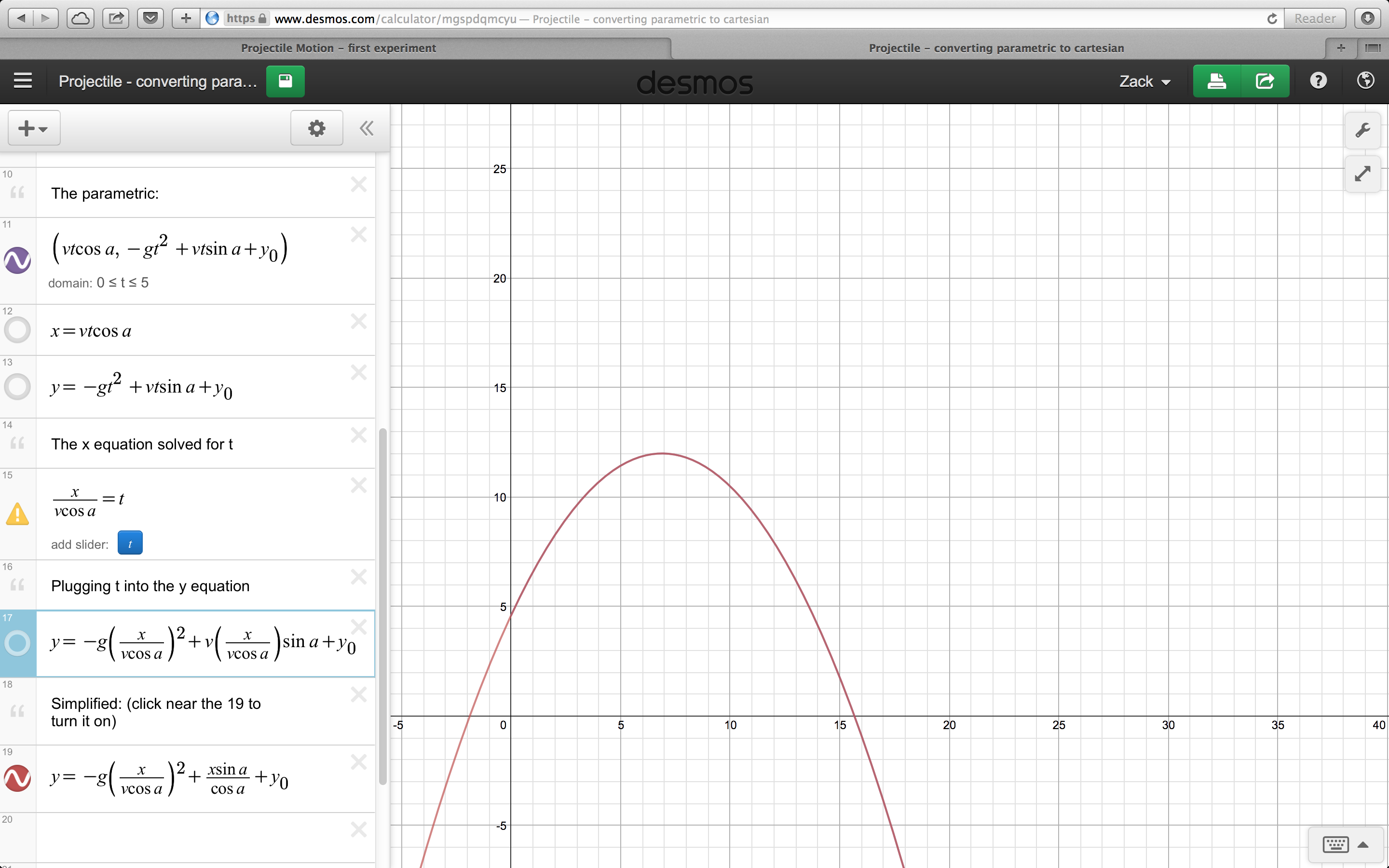The image size is (1389, 868).
Task: Switch to Projectile Motion first experiment tab
Action: pos(338,48)
